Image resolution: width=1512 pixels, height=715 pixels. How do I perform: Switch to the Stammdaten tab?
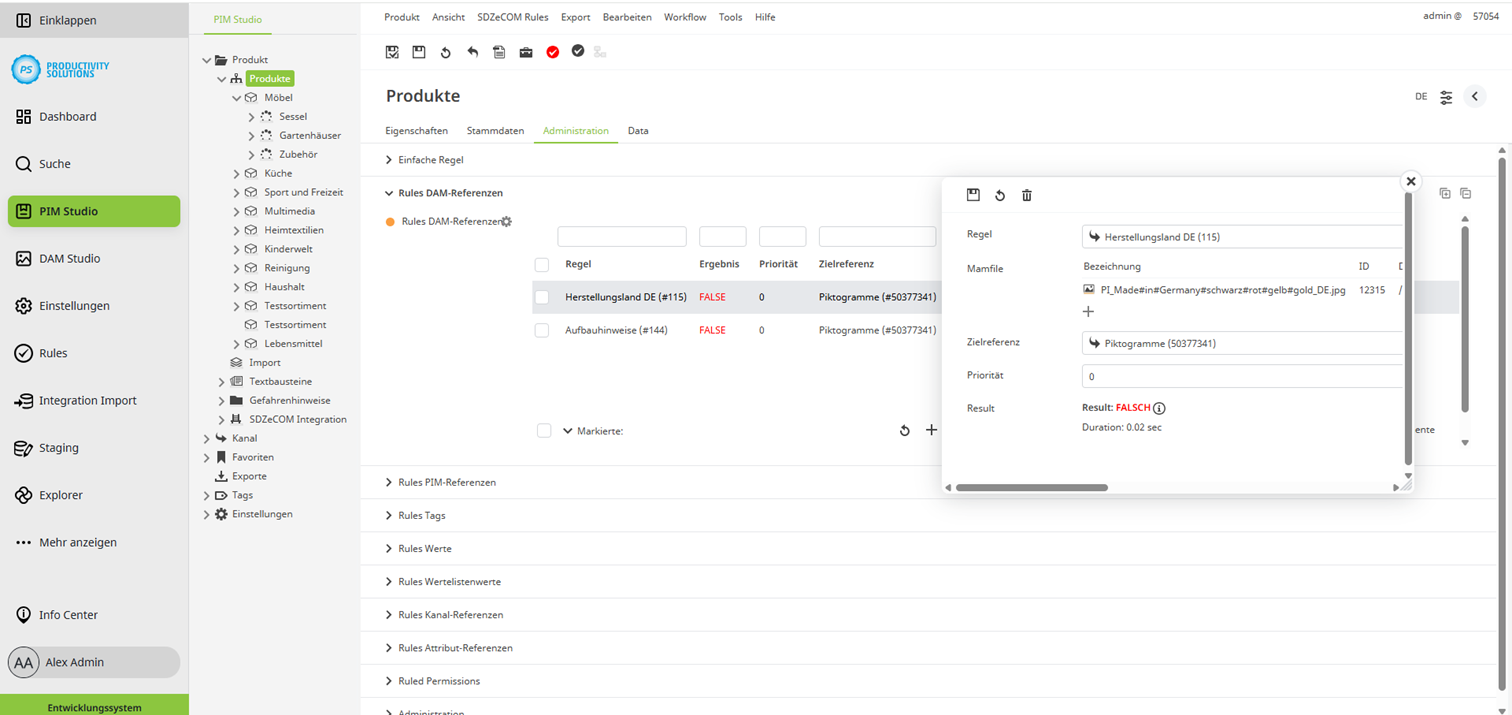(495, 131)
